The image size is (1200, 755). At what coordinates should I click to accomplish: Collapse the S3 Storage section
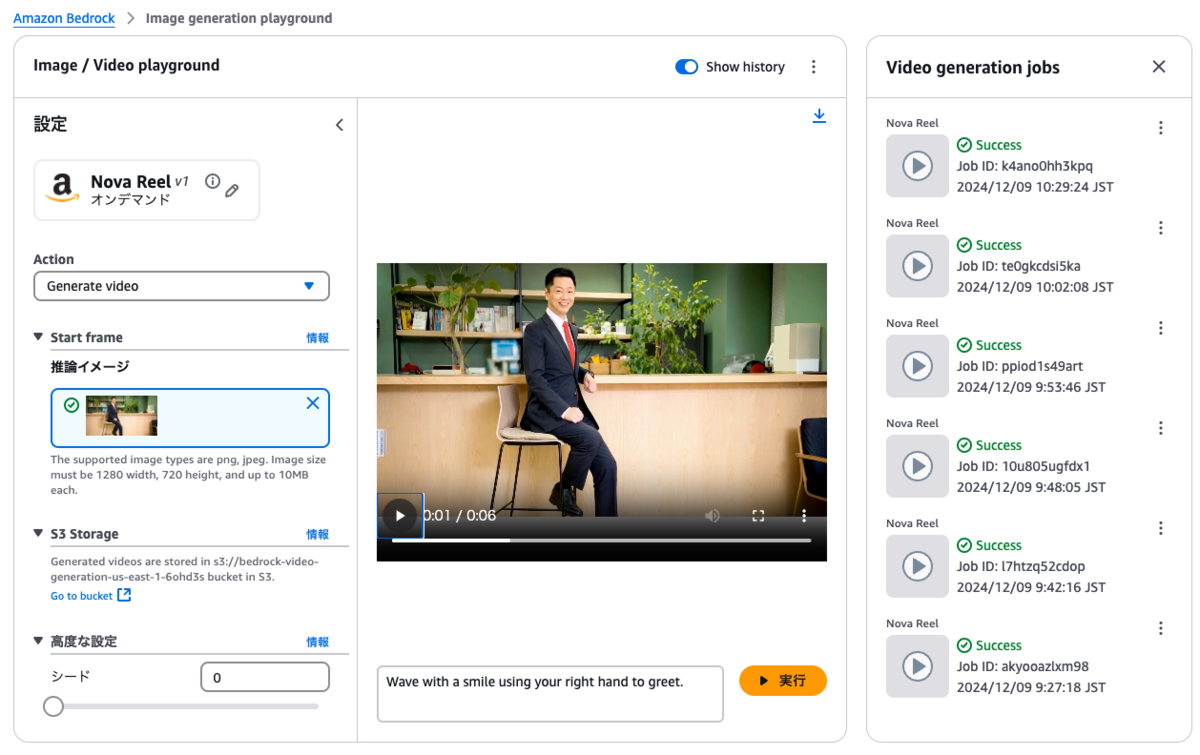pos(38,534)
